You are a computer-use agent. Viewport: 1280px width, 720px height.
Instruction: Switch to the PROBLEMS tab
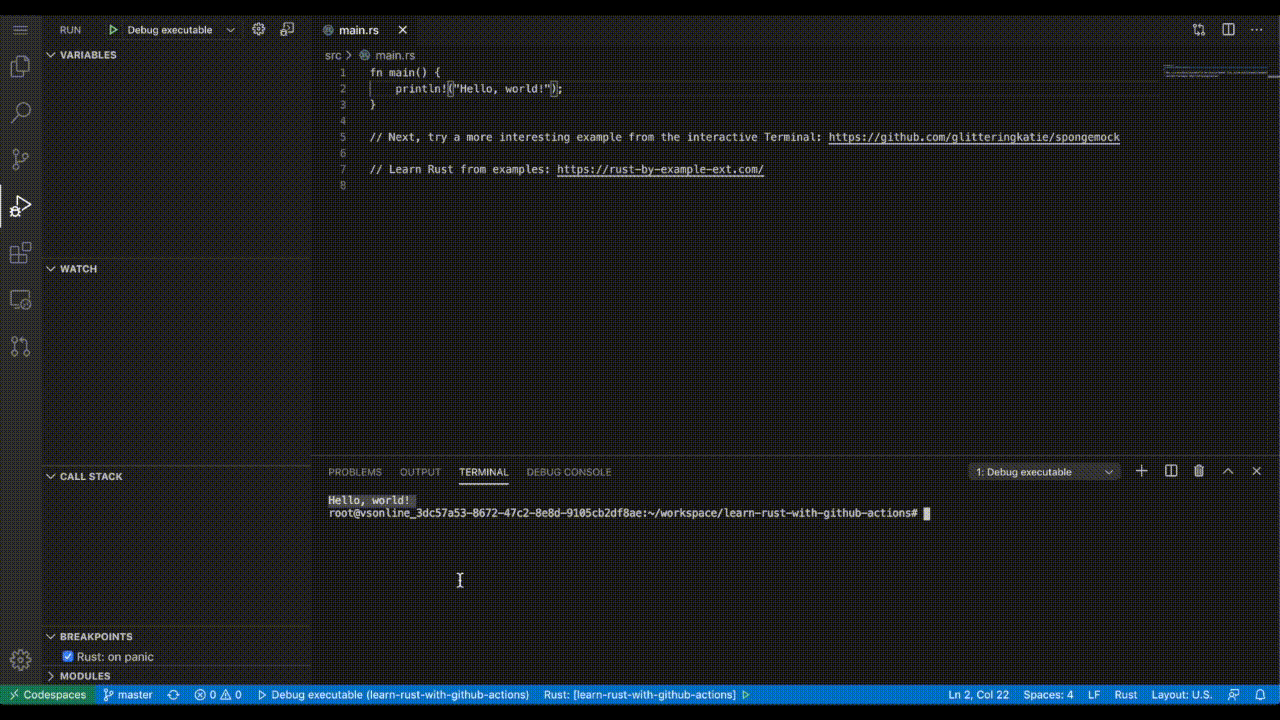(355, 472)
